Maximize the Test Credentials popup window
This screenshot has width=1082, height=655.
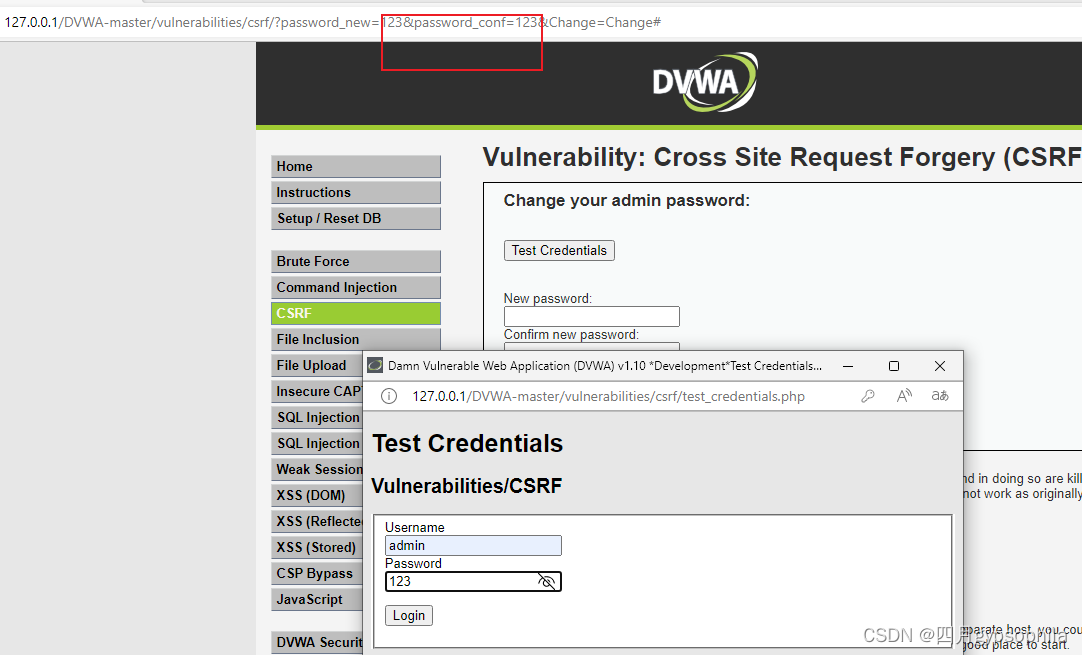(x=894, y=366)
